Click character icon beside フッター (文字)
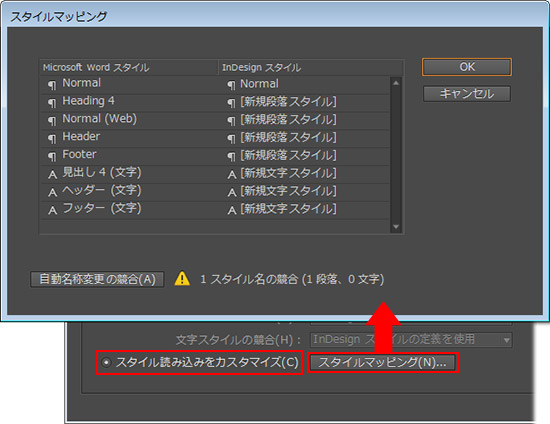This screenshot has height=424, width=550. point(52,210)
